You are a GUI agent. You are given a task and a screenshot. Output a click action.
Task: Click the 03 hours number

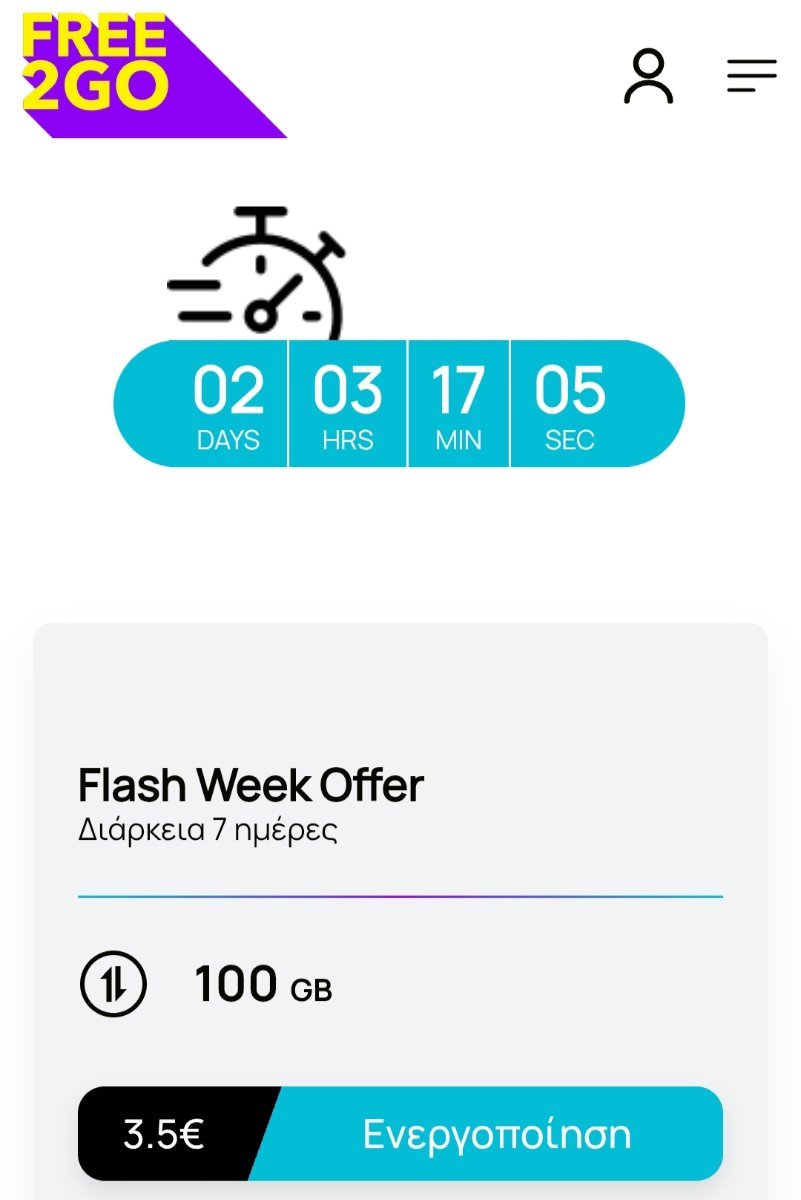tap(348, 391)
